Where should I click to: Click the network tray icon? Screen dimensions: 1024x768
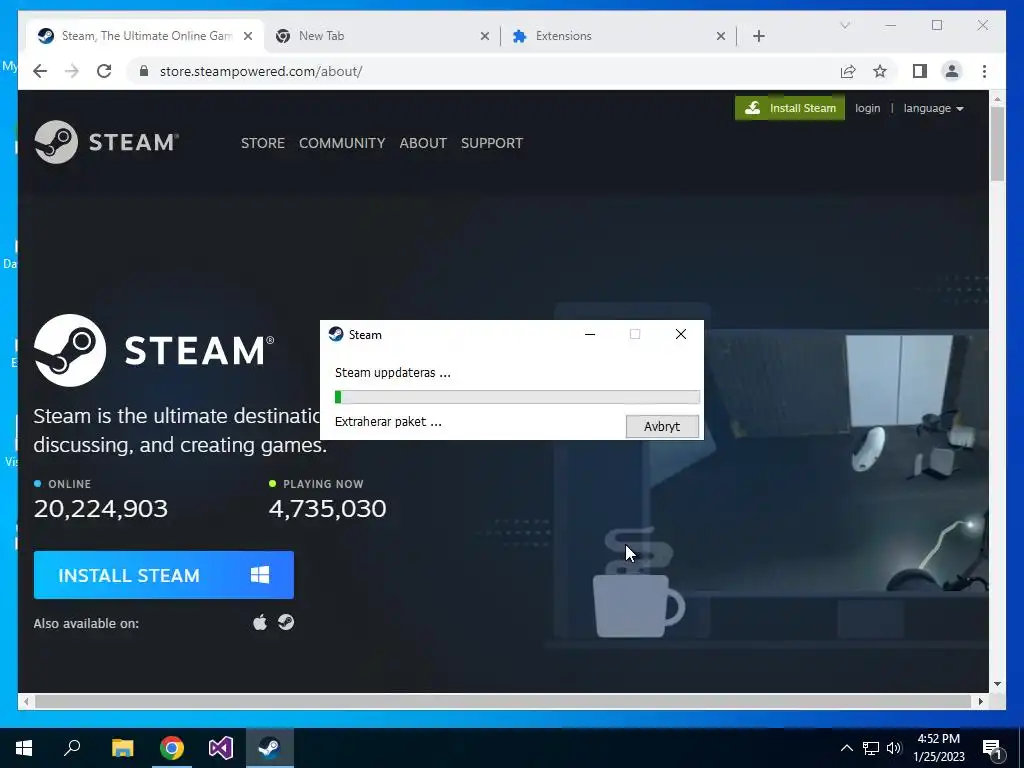click(x=871, y=748)
